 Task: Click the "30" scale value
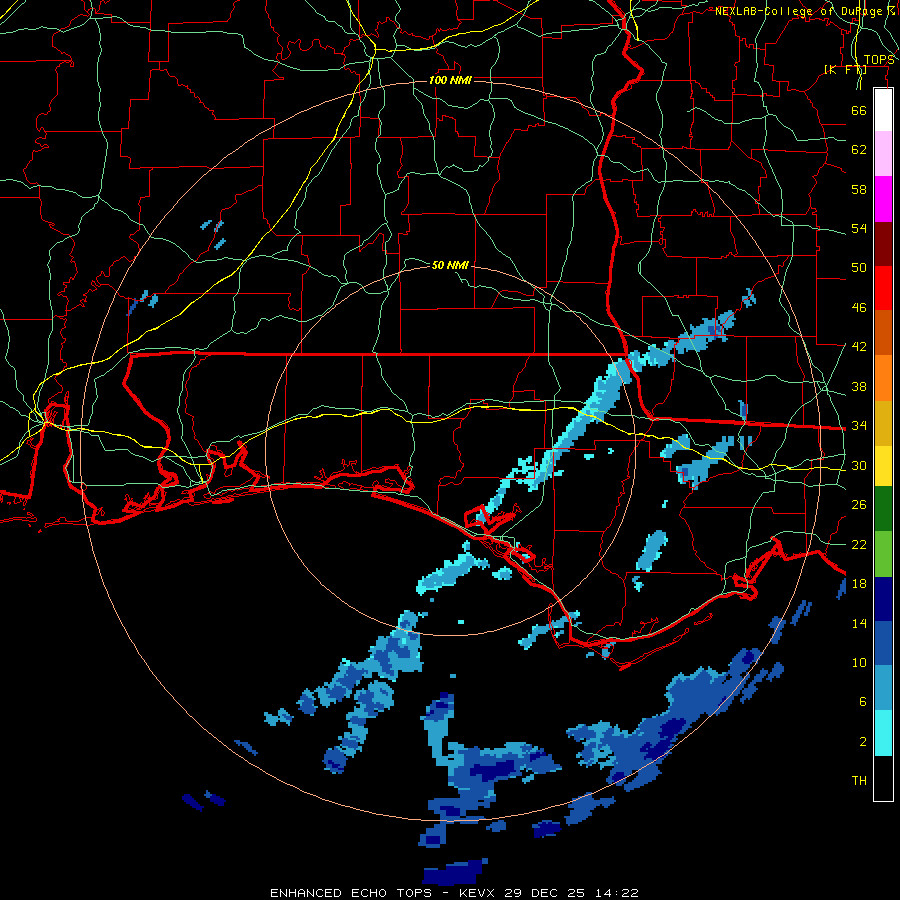click(859, 465)
